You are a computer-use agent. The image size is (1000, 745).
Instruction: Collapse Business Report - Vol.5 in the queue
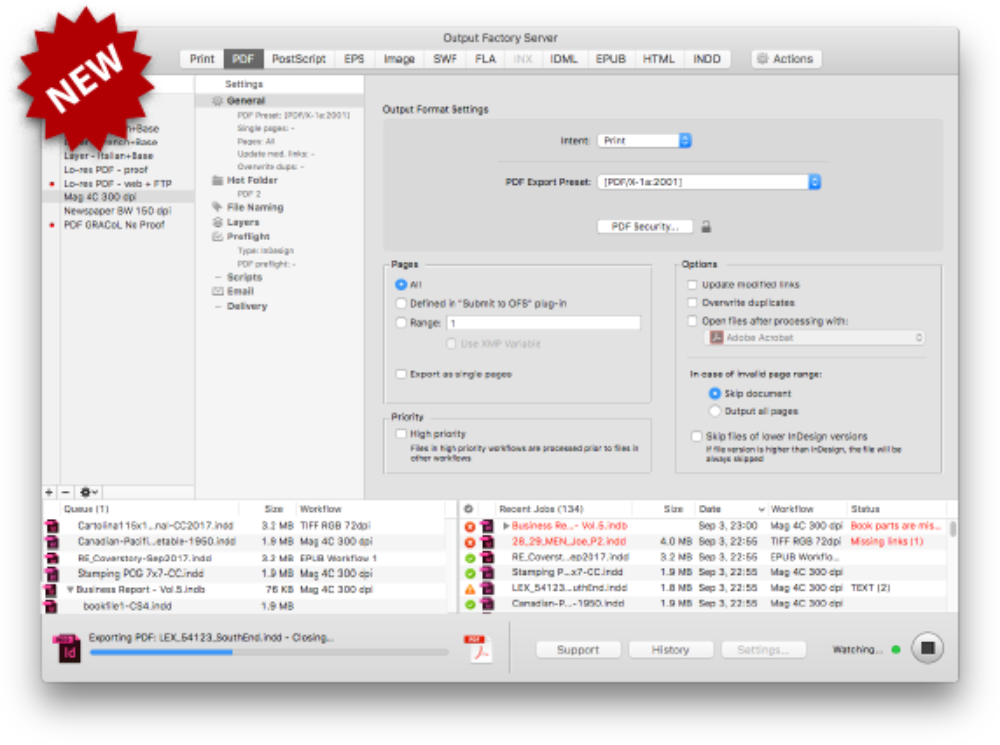click(x=69, y=590)
